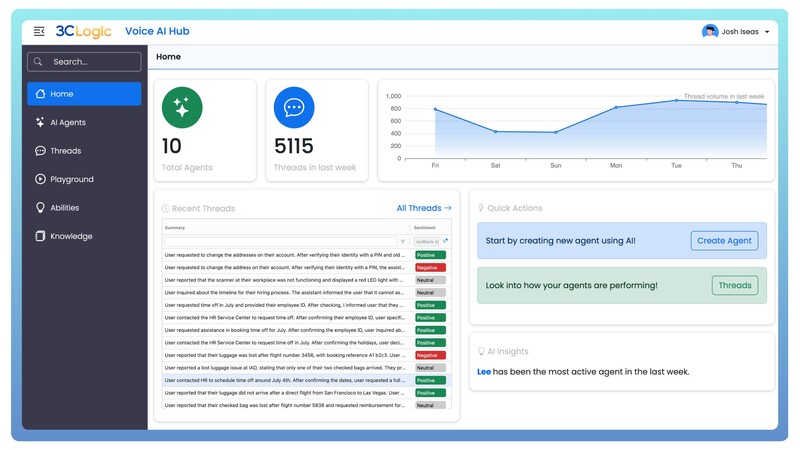Viewport: 800px width, 450px height.
Task: Click the Lee agent link in AI Insights
Action: click(484, 372)
